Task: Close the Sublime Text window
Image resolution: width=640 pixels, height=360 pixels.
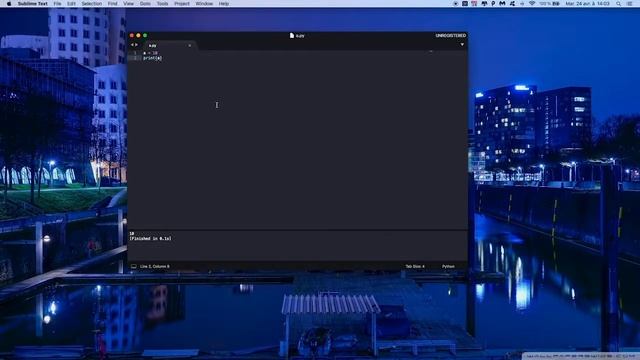Action: point(132,36)
